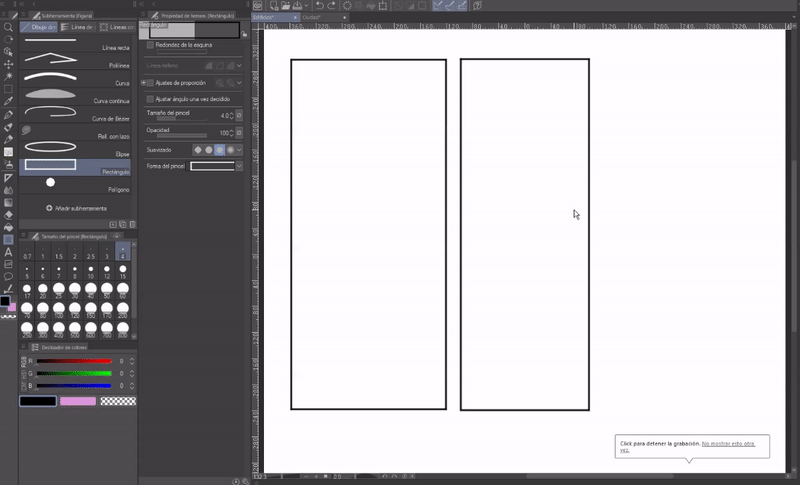The image size is (800, 485).
Task: Pick the Eyedropper tool
Action: pos(8,102)
